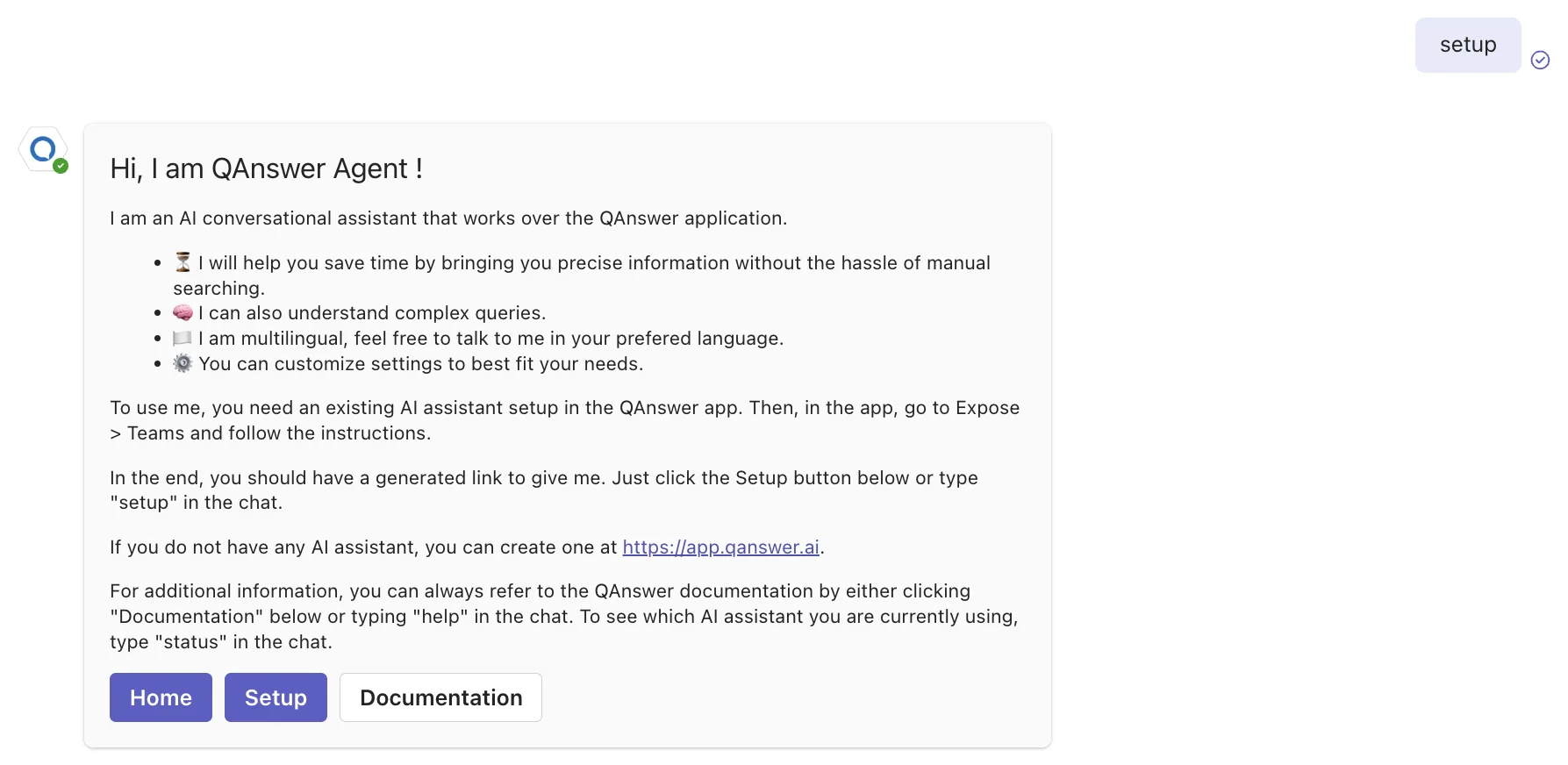The height and width of the screenshot is (765, 1568).
Task: Click the gear emoji icon
Action: [x=183, y=363]
